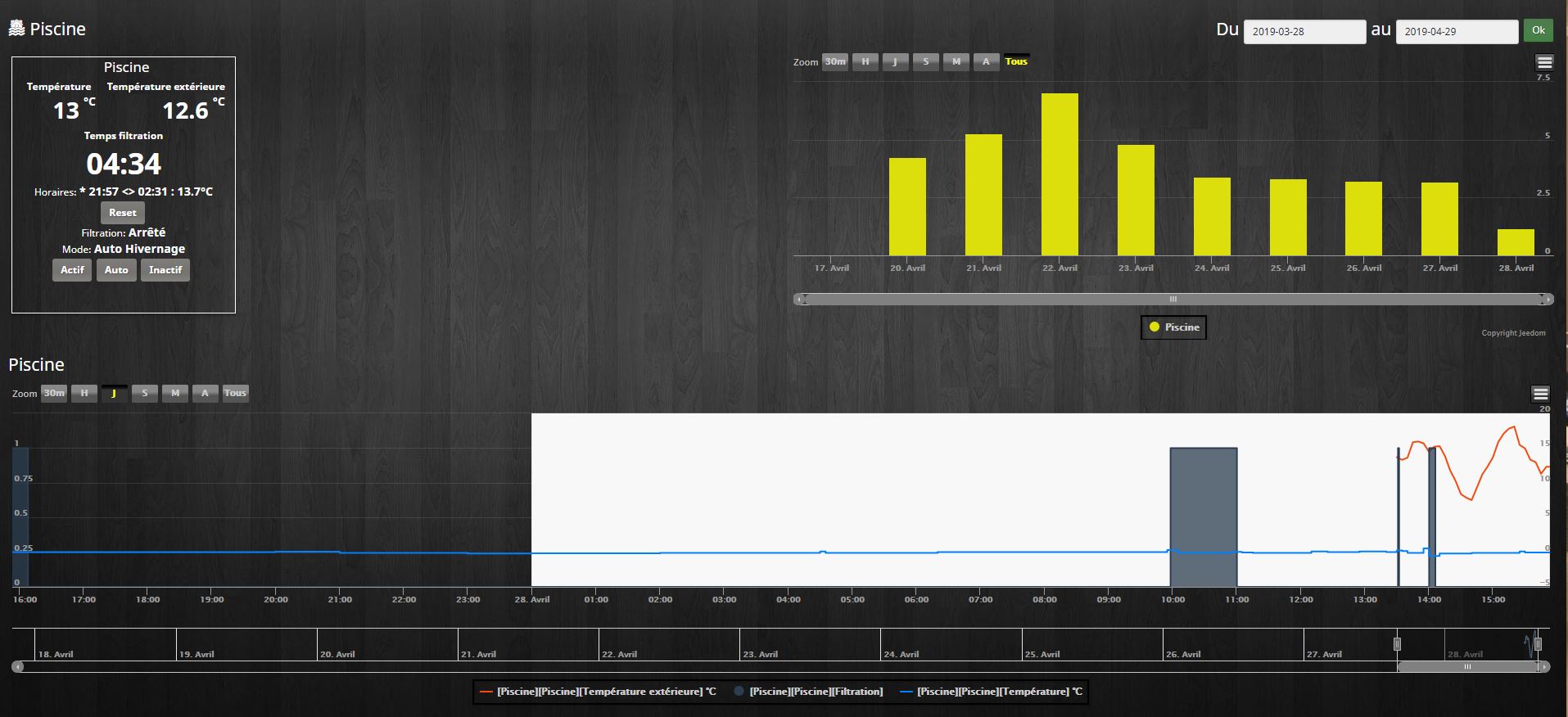This screenshot has width=1568, height=717.
Task: Toggle Filtration series in legend
Action: pos(808,692)
